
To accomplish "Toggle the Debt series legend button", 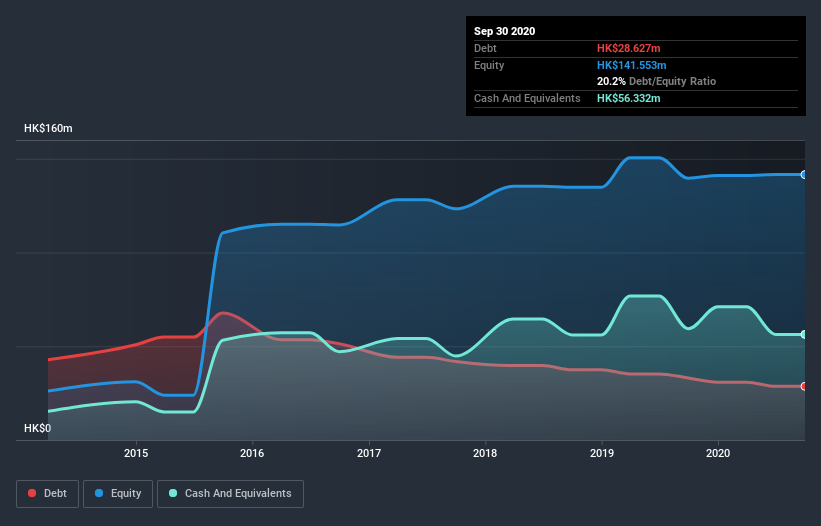I will pos(48,494).
